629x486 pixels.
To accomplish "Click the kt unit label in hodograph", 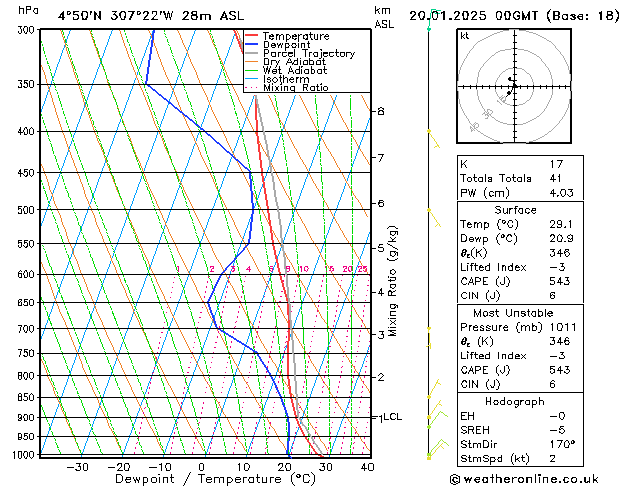I will tap(465, 36).
